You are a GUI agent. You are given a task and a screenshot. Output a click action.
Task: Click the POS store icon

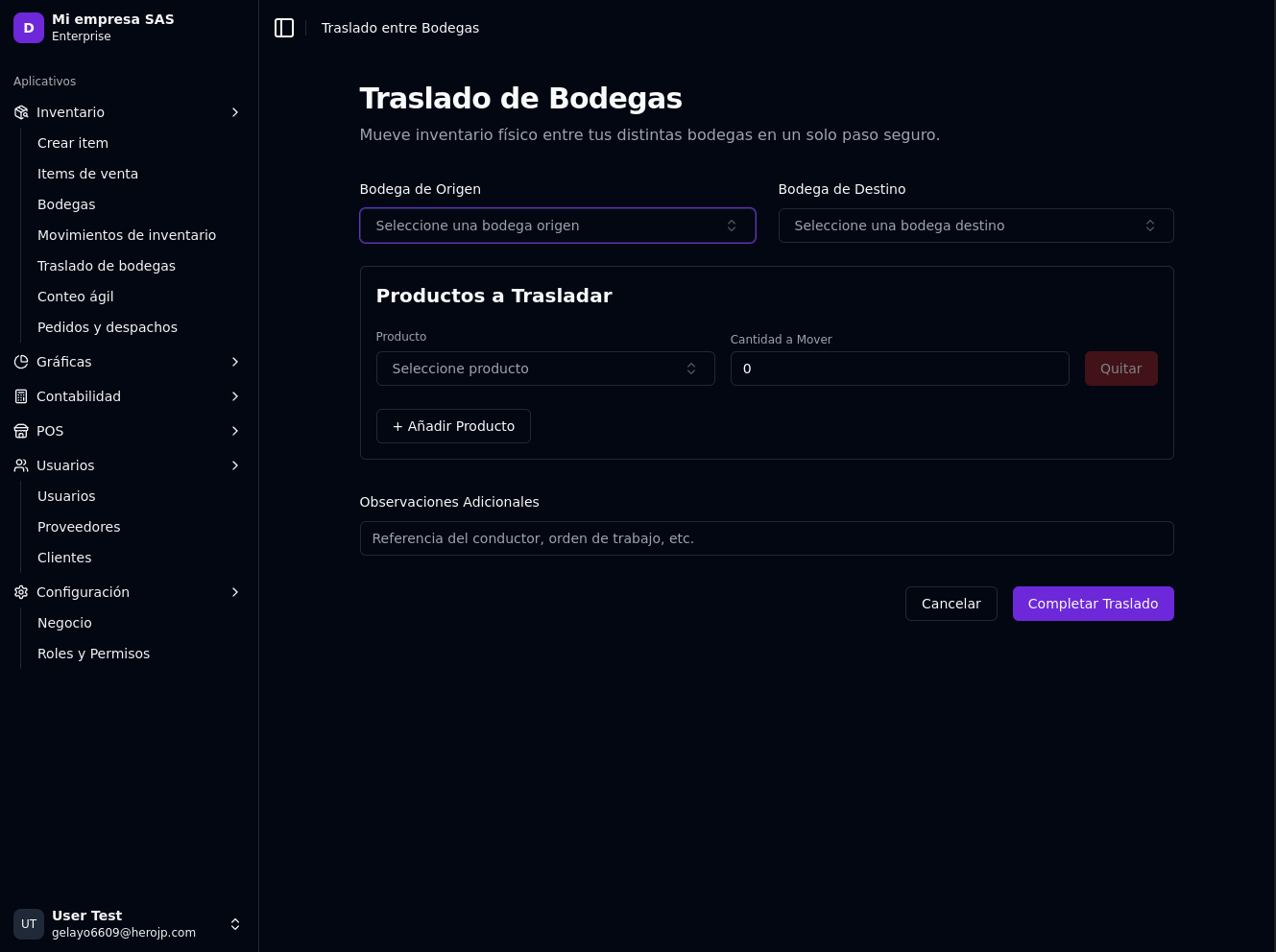21,431
